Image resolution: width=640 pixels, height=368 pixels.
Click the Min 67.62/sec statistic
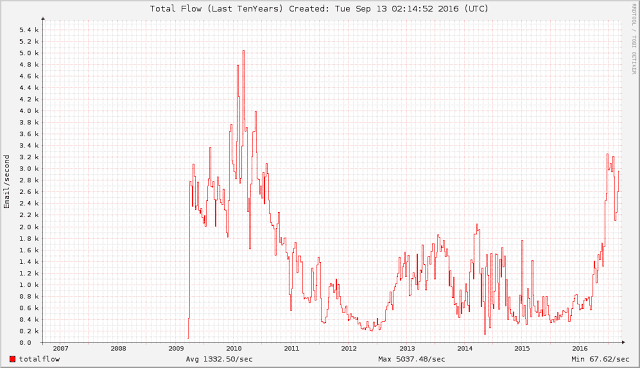tap(600, 359)
